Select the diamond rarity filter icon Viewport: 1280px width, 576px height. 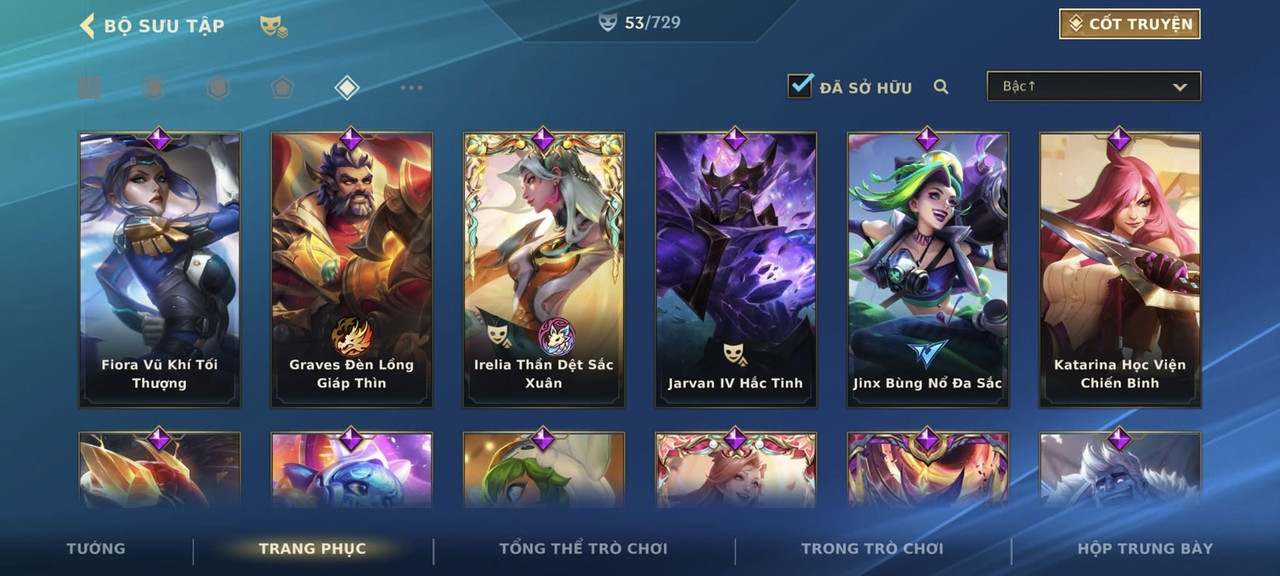[x=346, y=88]
